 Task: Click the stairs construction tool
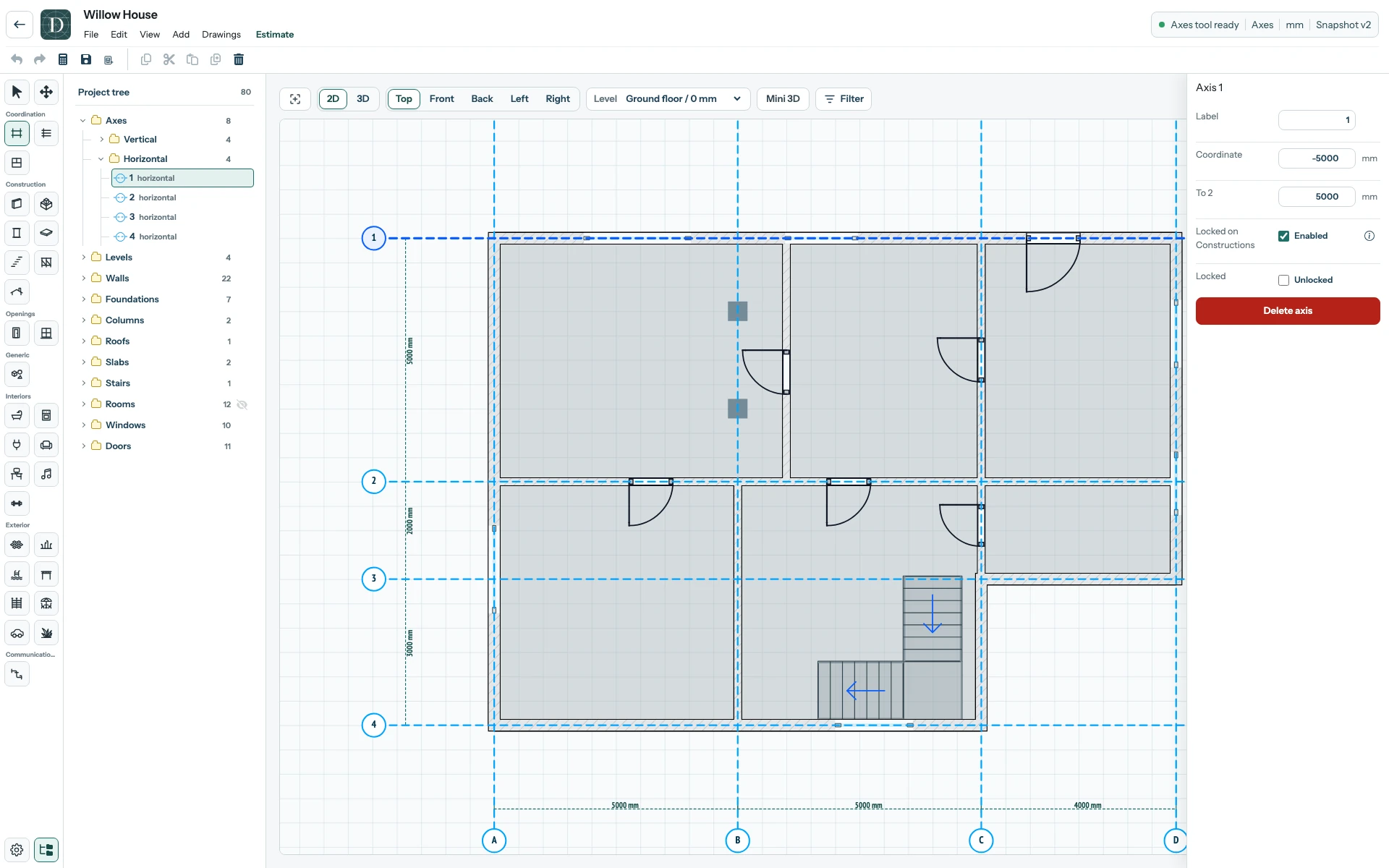pos(17,262)
